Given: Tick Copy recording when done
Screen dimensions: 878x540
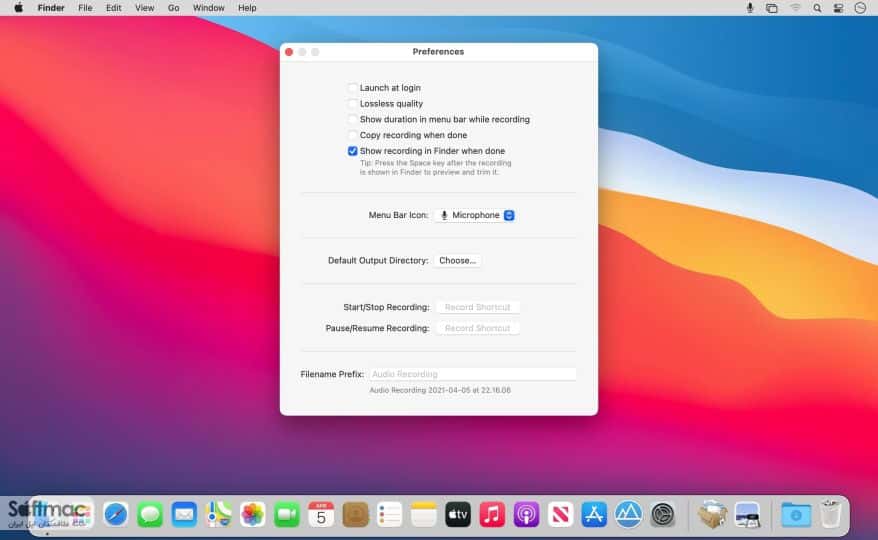Looking at the screenshot, I should tap(352, 135).
